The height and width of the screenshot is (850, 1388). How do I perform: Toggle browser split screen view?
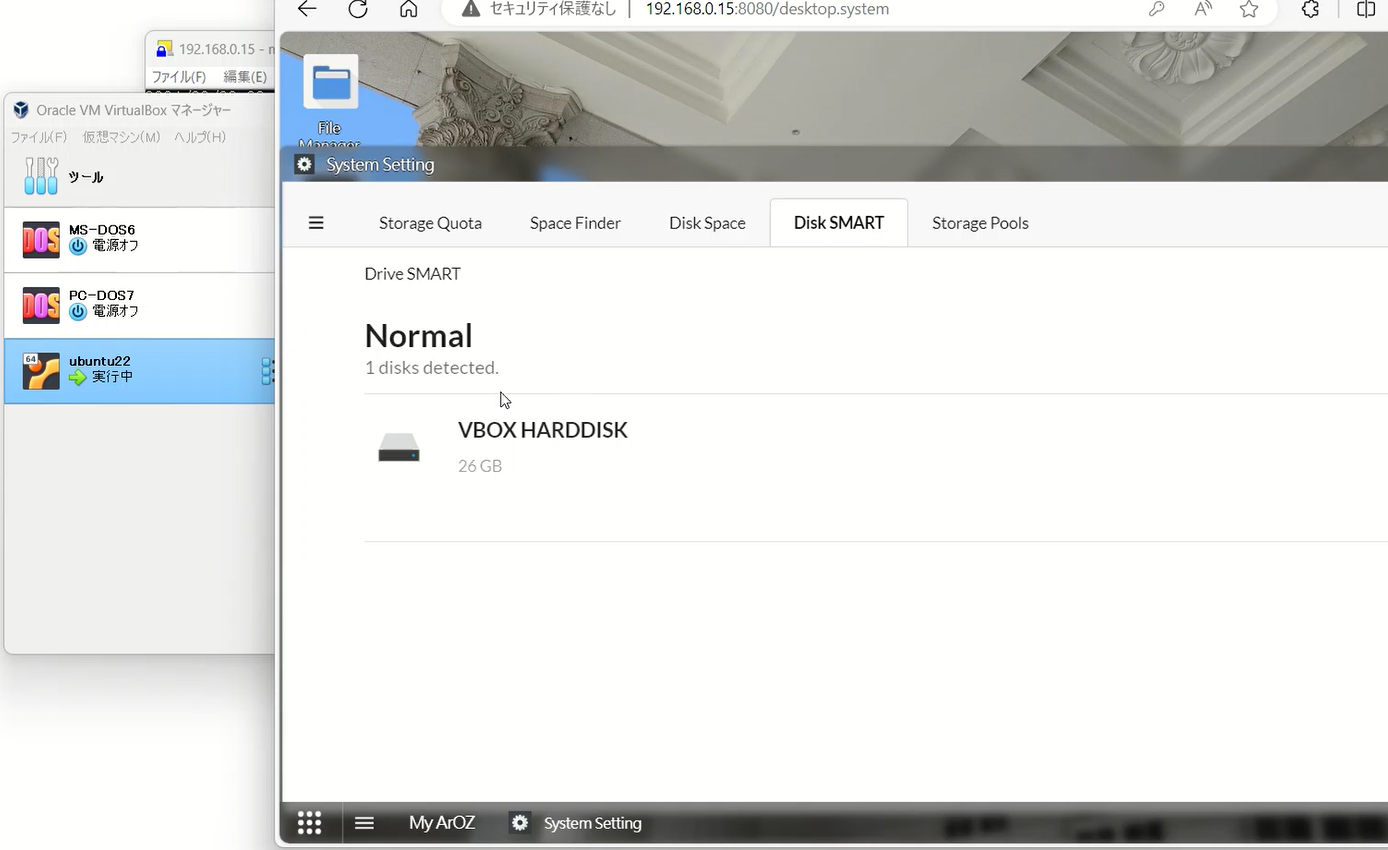click(1366, 9)
